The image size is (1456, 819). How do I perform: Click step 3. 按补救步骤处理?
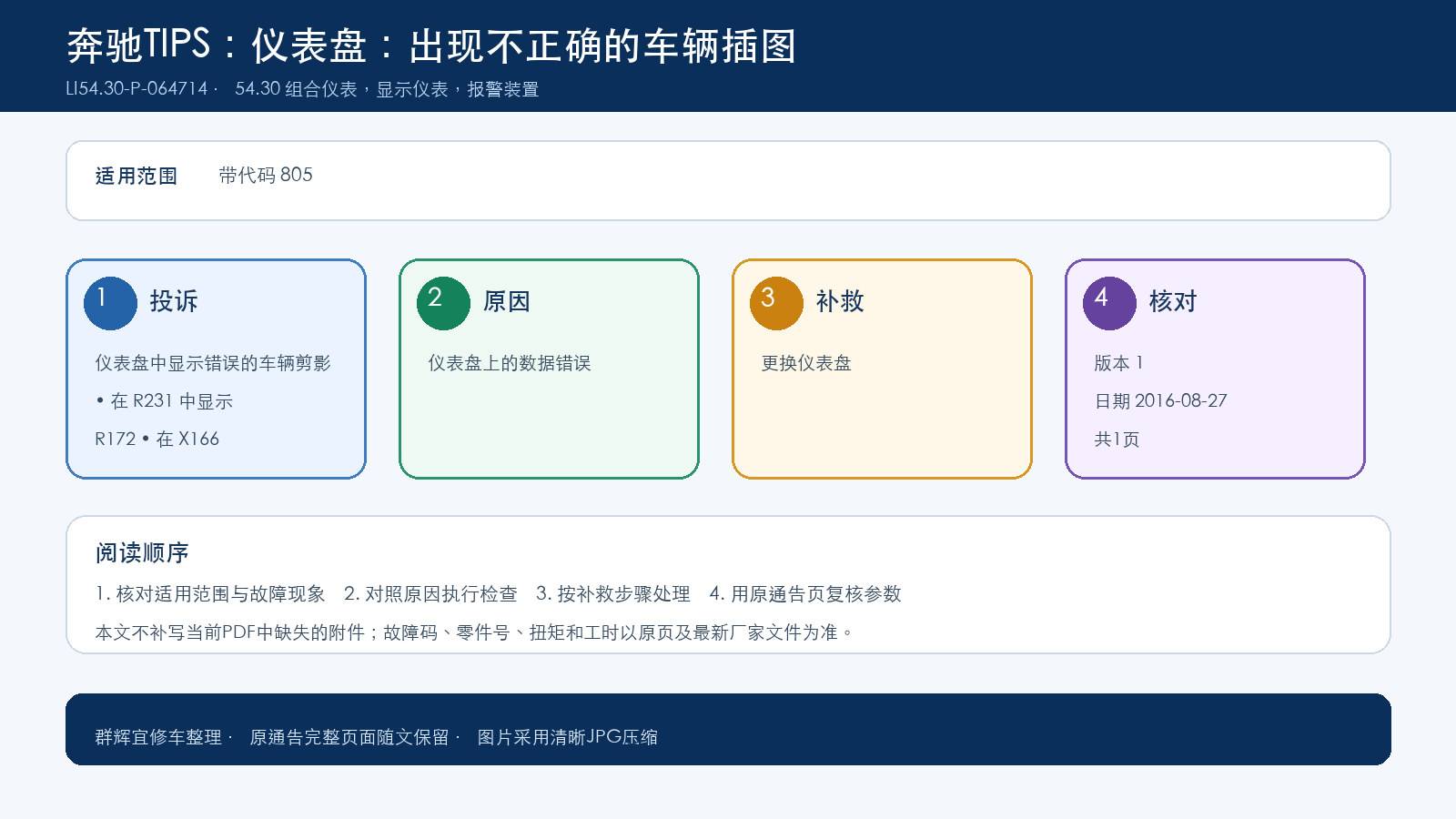click(613, 594)
